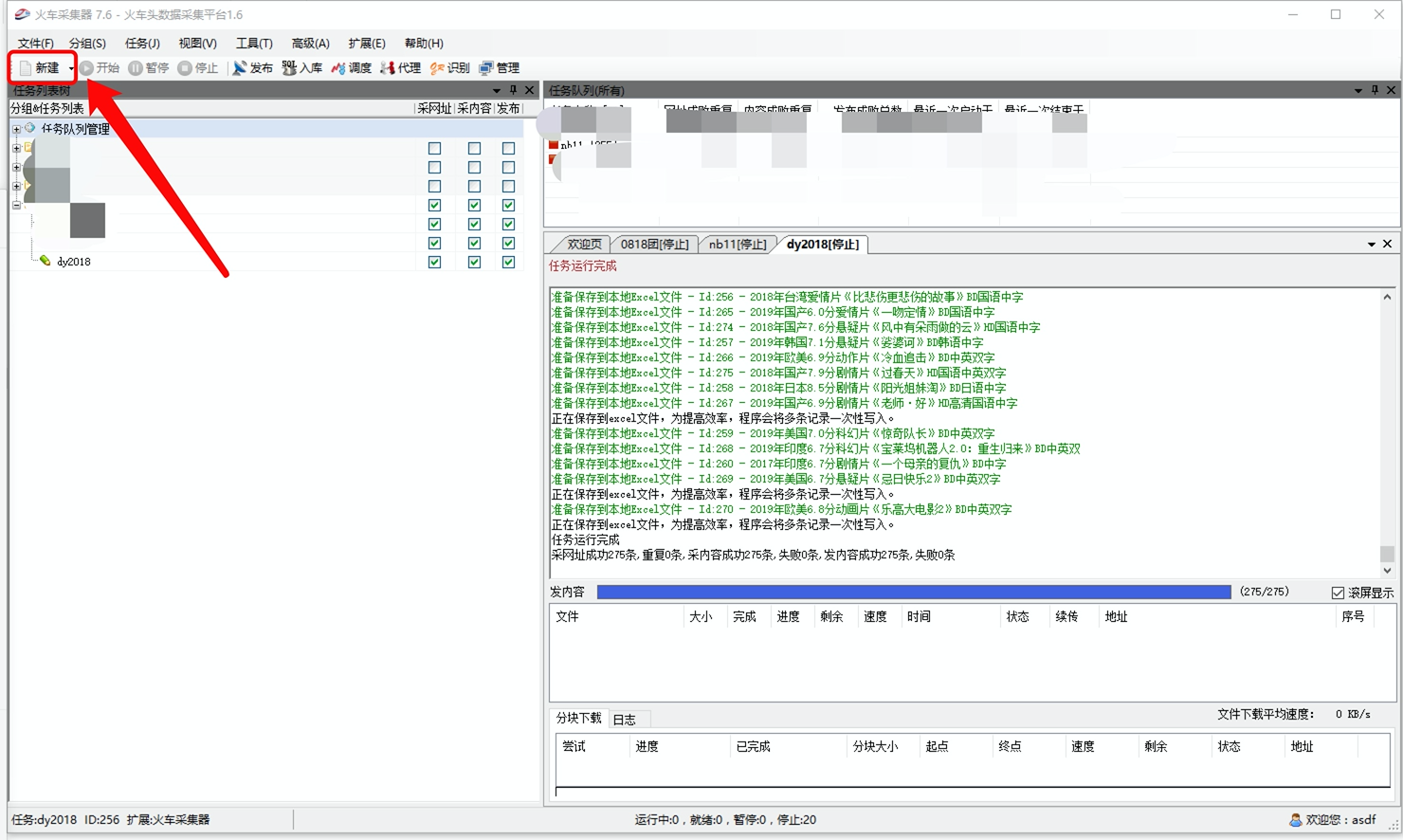The height and width of the screenshot is (840, 1403).
Task: Open the 代理 (Proxy) tool
Action: click(x=400, y=68)
